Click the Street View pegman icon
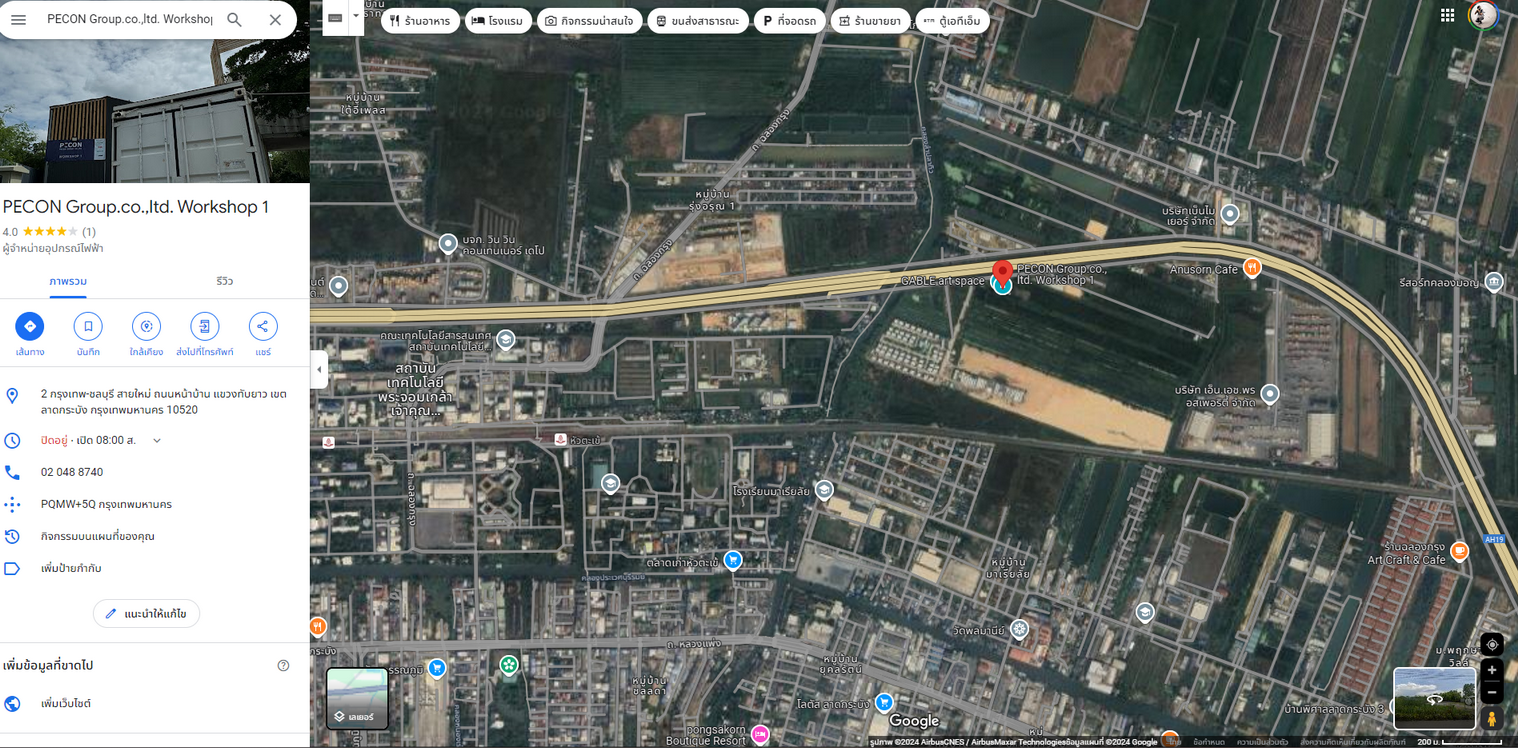The width and height of the screenshot is (1518, 748). 1492,719
